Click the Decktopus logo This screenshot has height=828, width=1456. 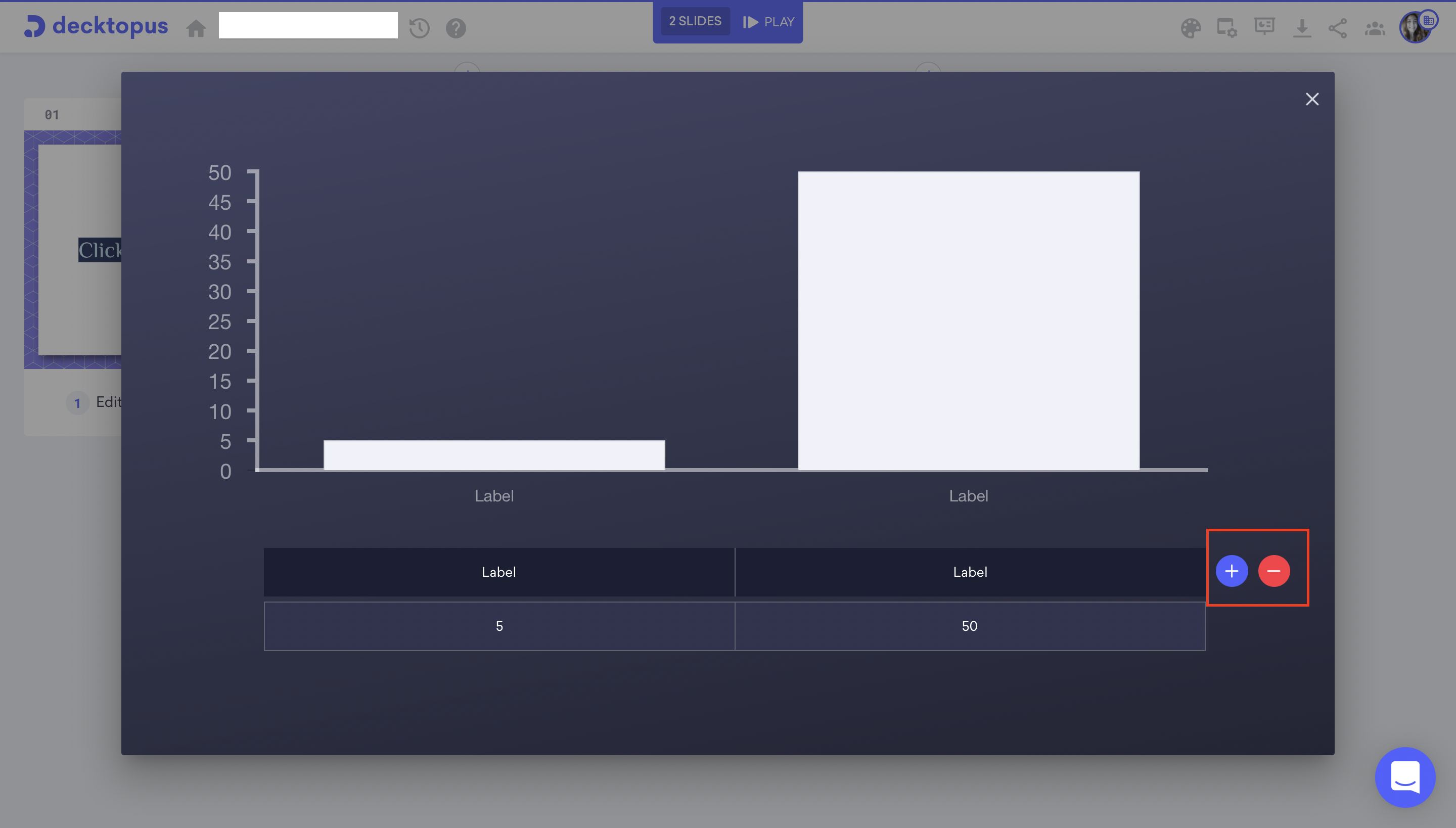96,26
